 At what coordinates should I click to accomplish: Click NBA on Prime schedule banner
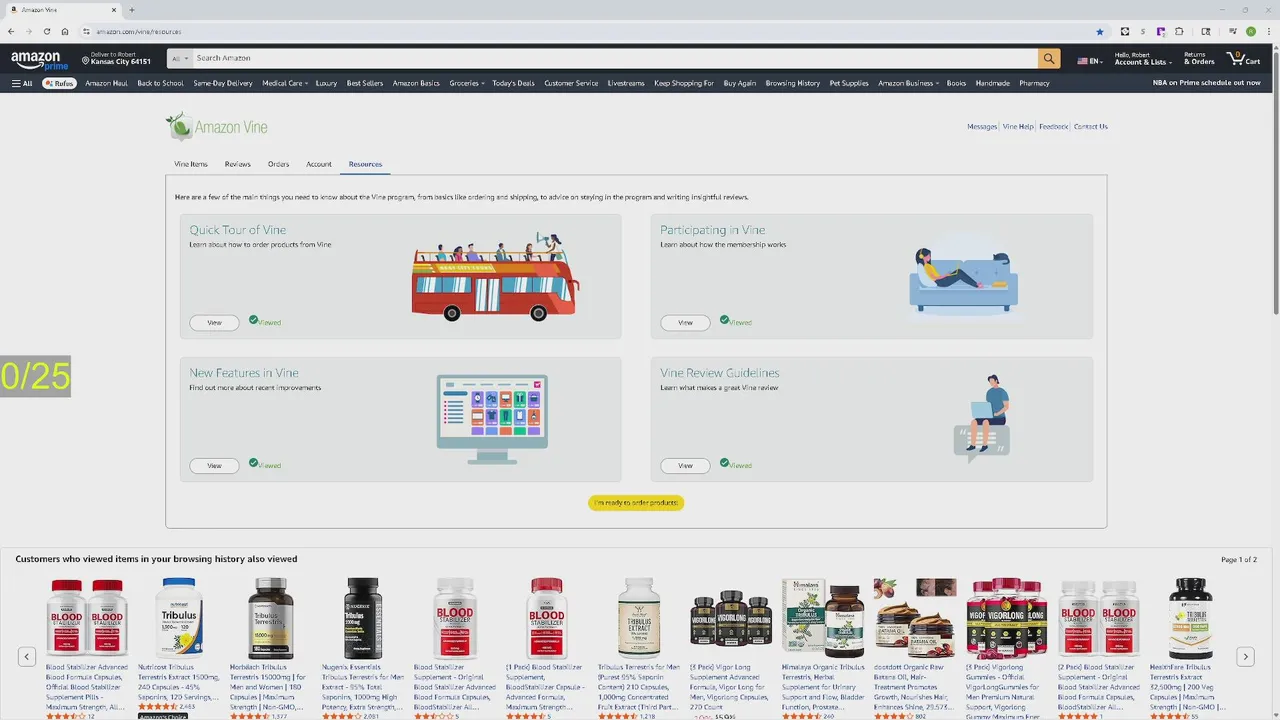tap(1206, 83)
